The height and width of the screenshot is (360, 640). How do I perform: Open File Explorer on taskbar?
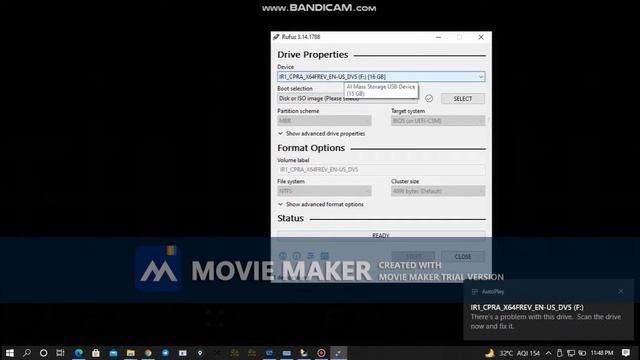point(131,353)
